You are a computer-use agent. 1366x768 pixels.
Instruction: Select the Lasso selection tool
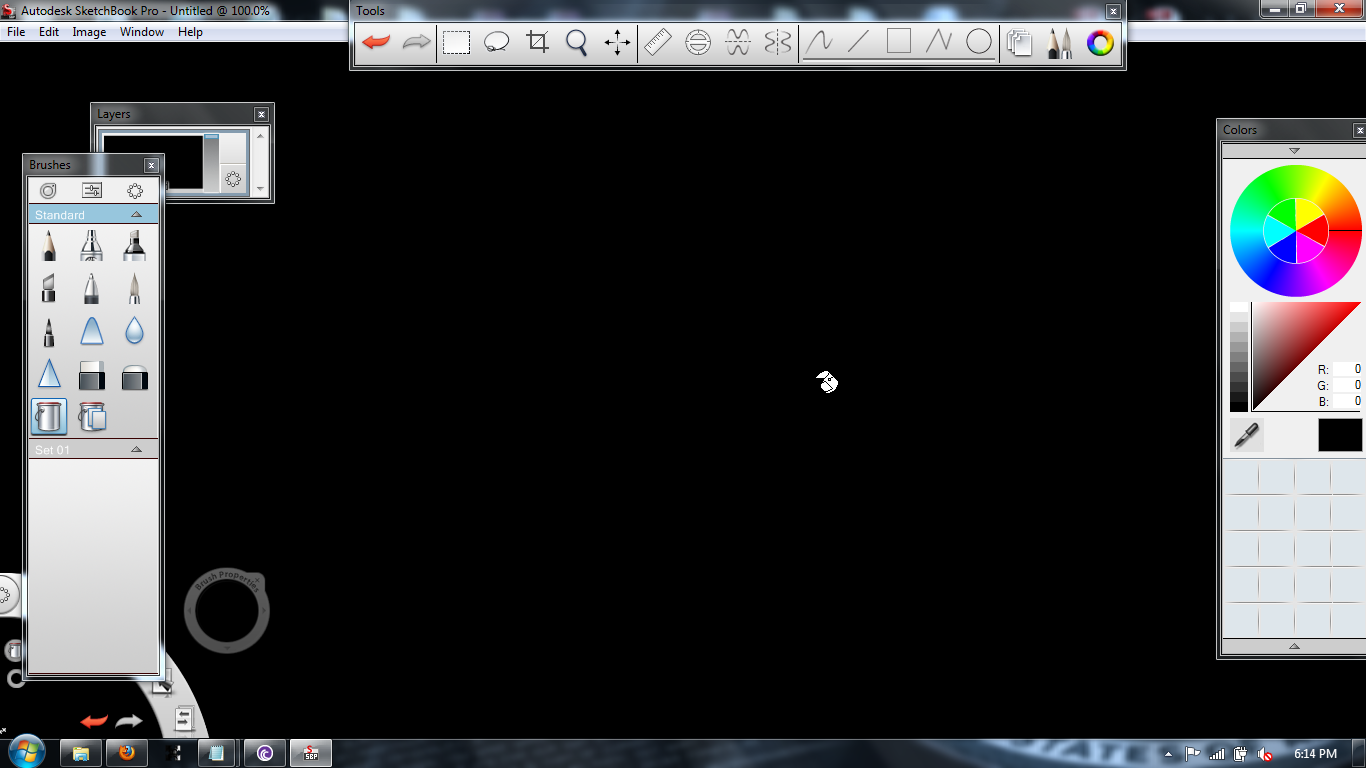pos(497,42)
